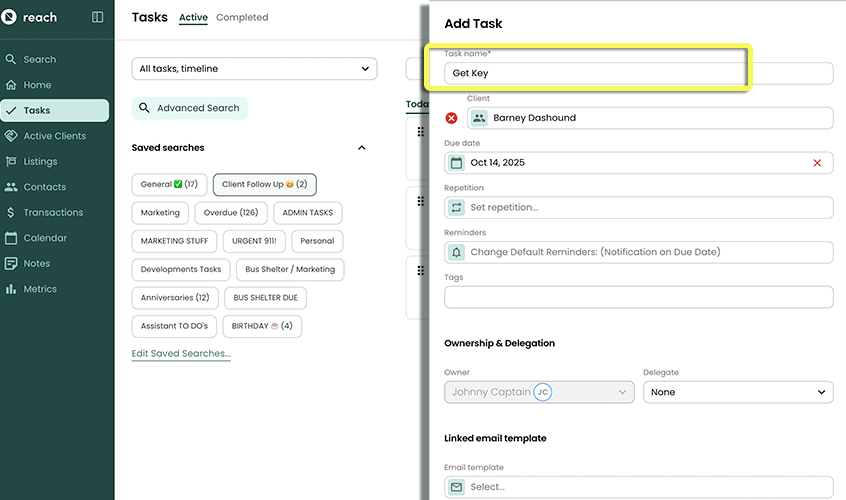
Task: Select the Client Follow Up saved search
Action: point(265,185)
